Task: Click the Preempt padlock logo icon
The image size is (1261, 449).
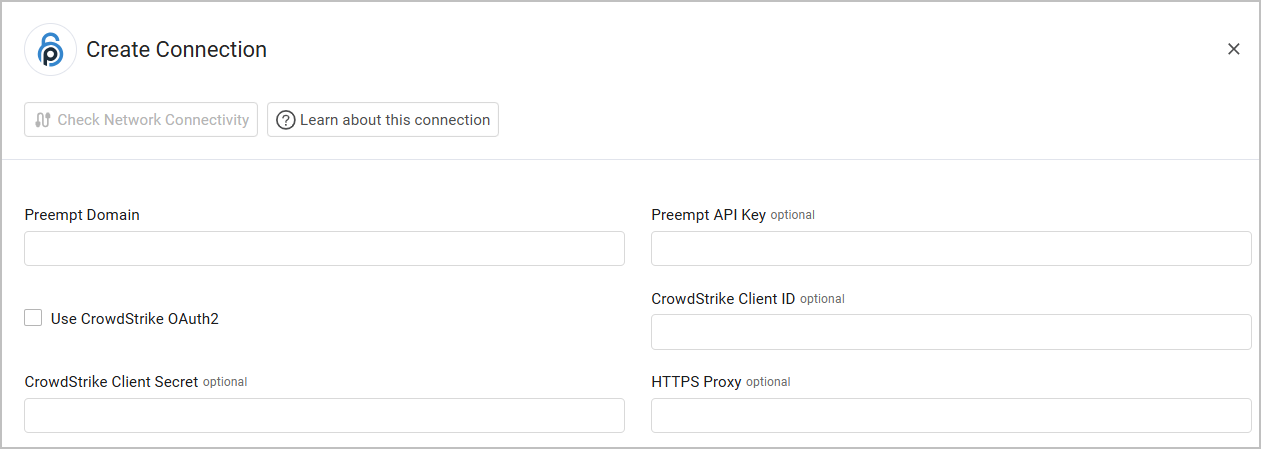Action: point(50,50)
